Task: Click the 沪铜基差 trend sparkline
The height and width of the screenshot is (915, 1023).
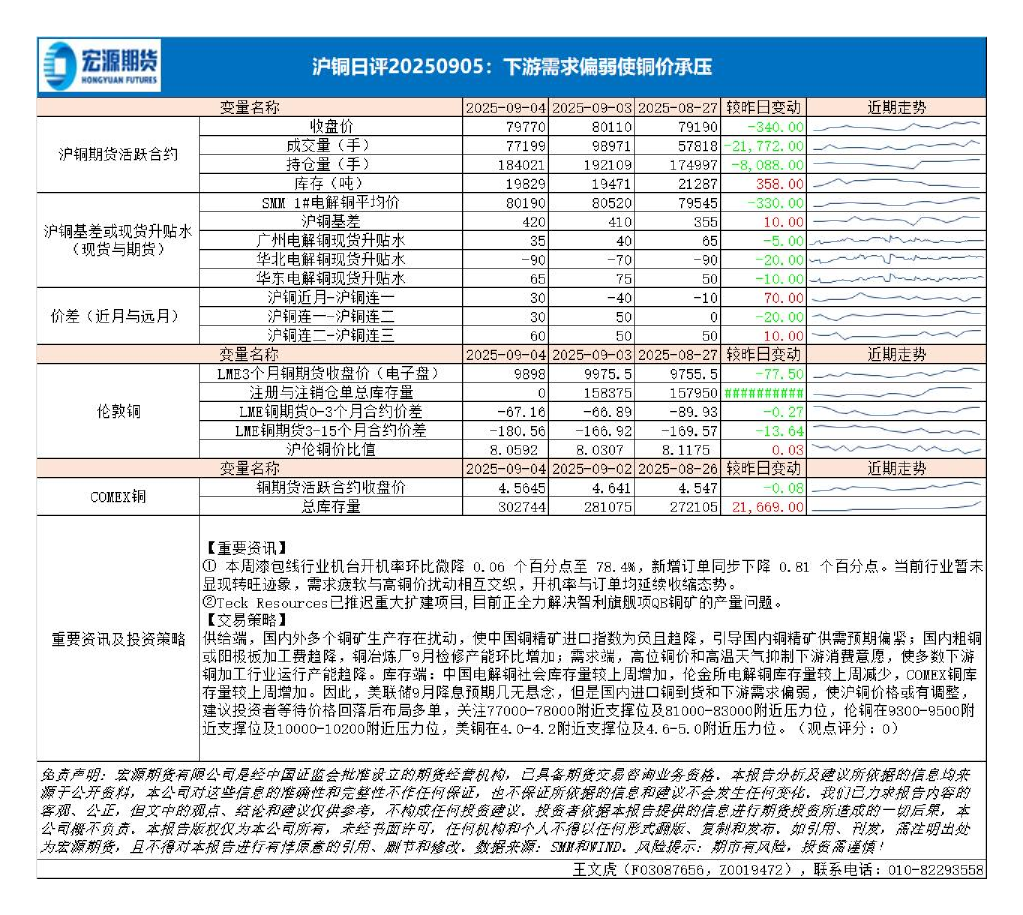Action: 896,222
